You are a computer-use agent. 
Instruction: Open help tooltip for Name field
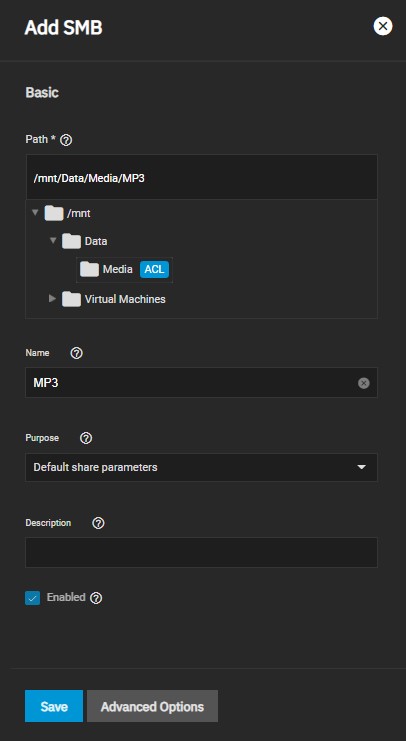tap(77, 353)
